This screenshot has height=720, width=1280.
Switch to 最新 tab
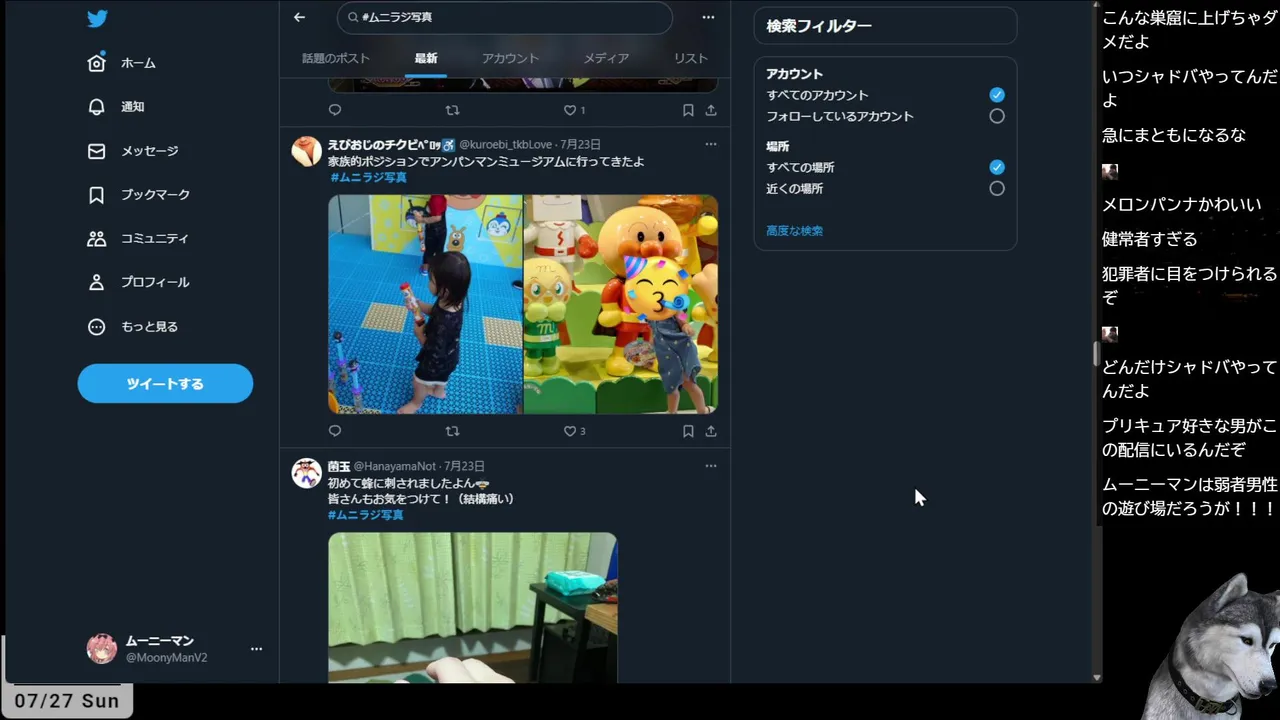tap(426, 58)
